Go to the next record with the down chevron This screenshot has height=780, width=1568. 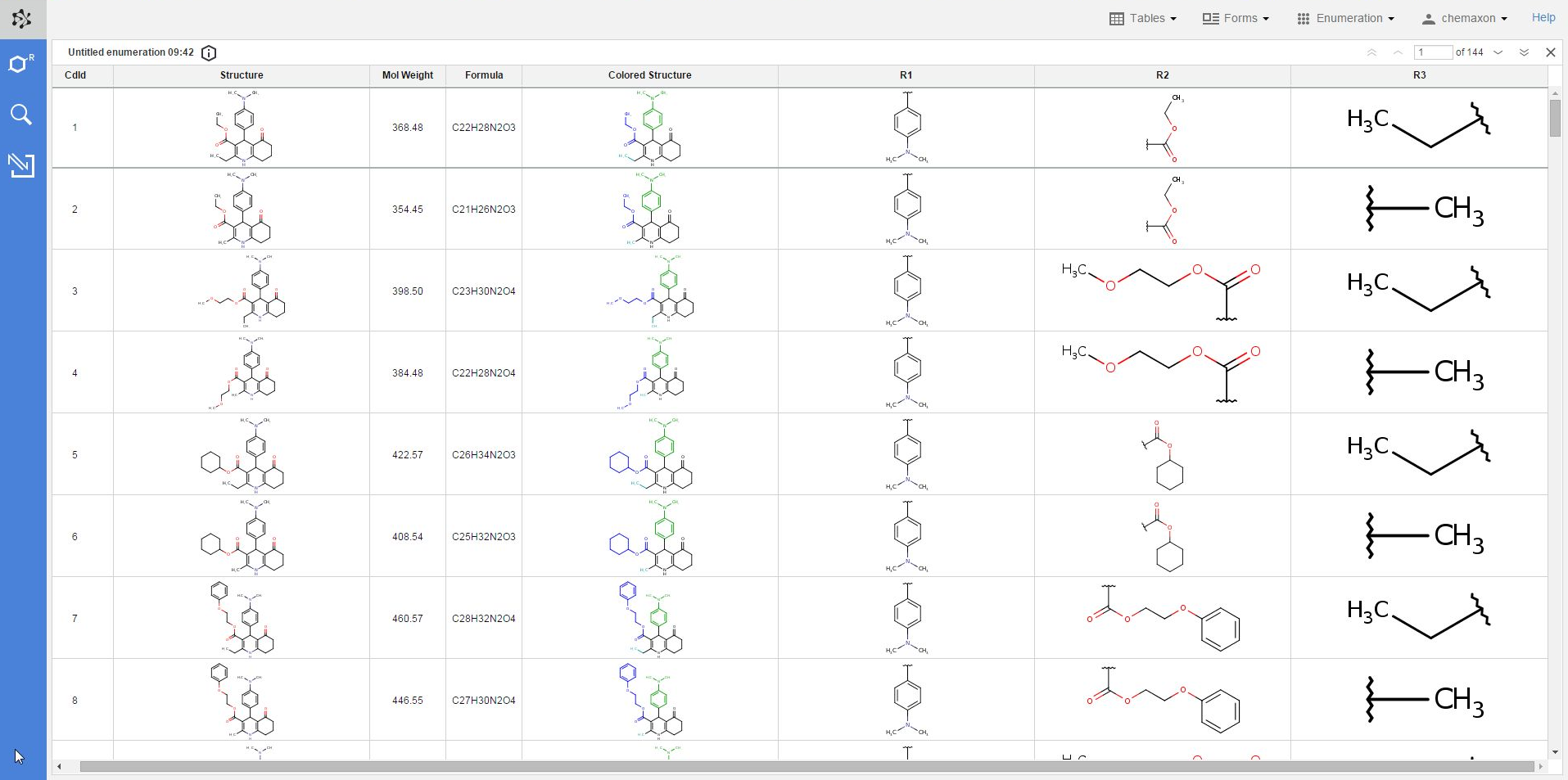(1498, 52)
